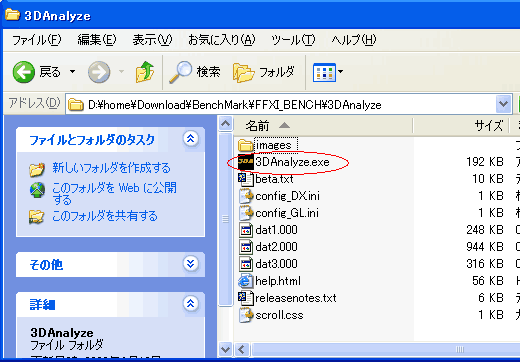Open the ツール(T) menu
This screenshot has height=362, width=520.
(293, 40)
